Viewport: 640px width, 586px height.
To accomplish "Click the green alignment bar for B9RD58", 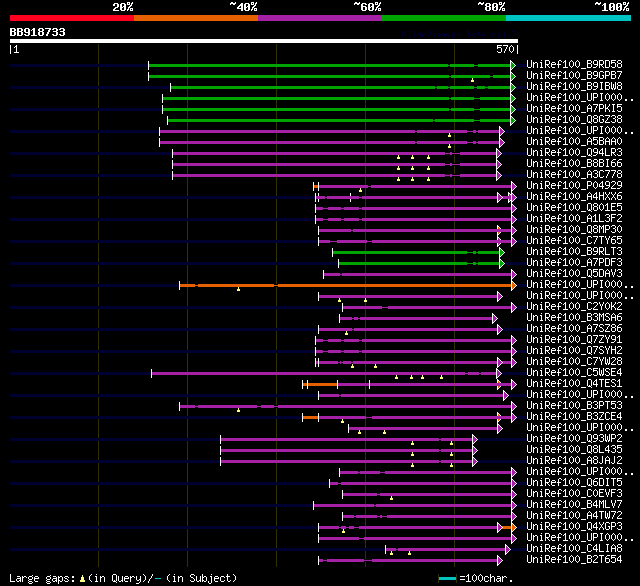I will coord(330,65).
